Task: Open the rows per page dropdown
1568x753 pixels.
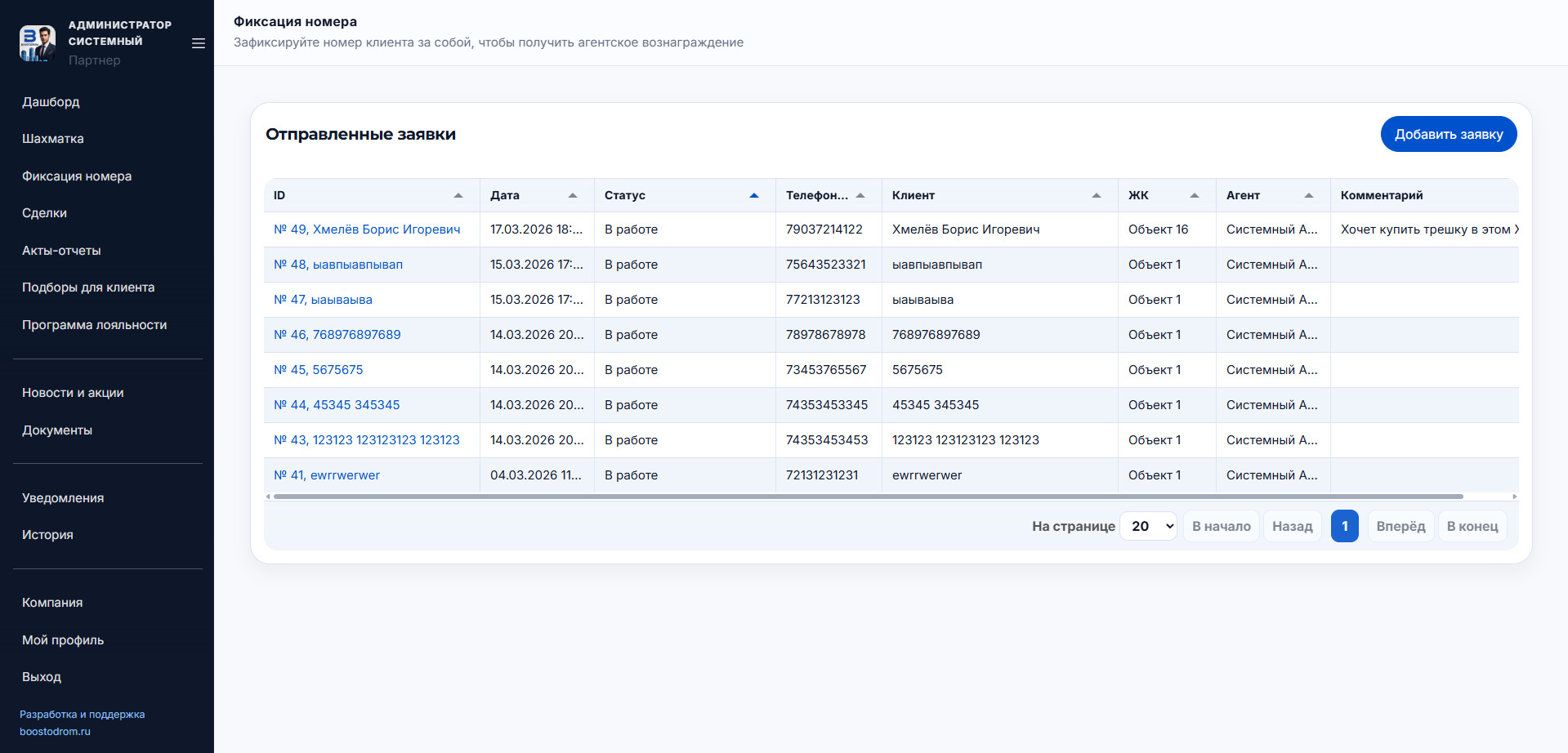Action: point(1149,527)
